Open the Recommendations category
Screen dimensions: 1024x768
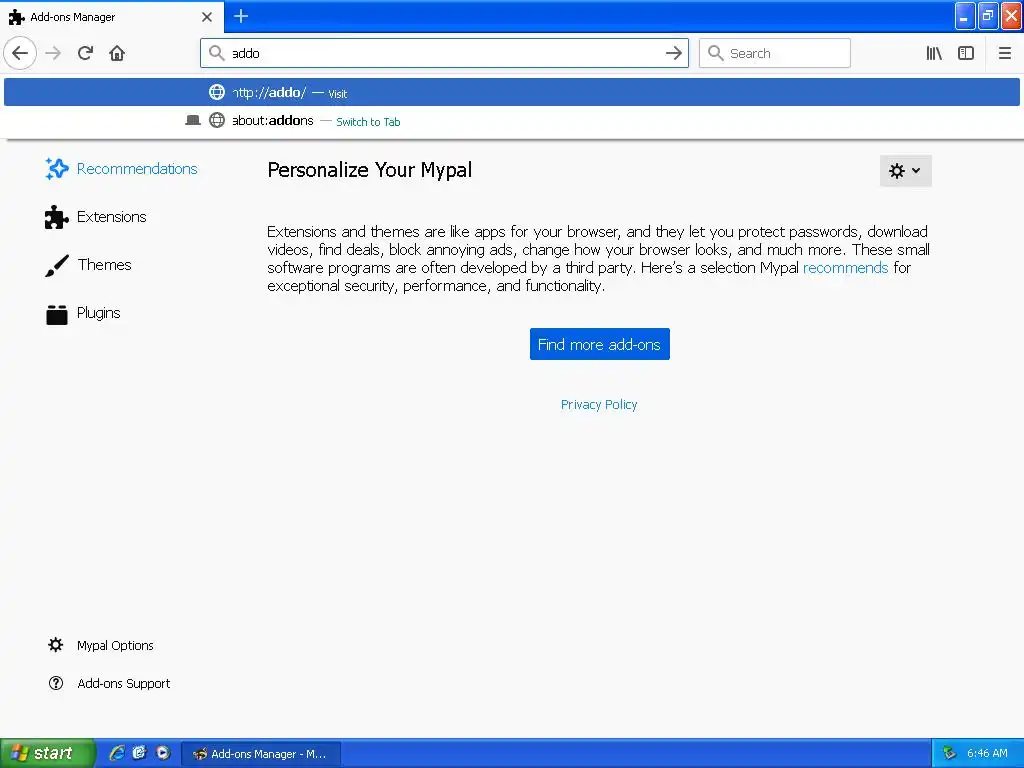[x=121, y=168]
